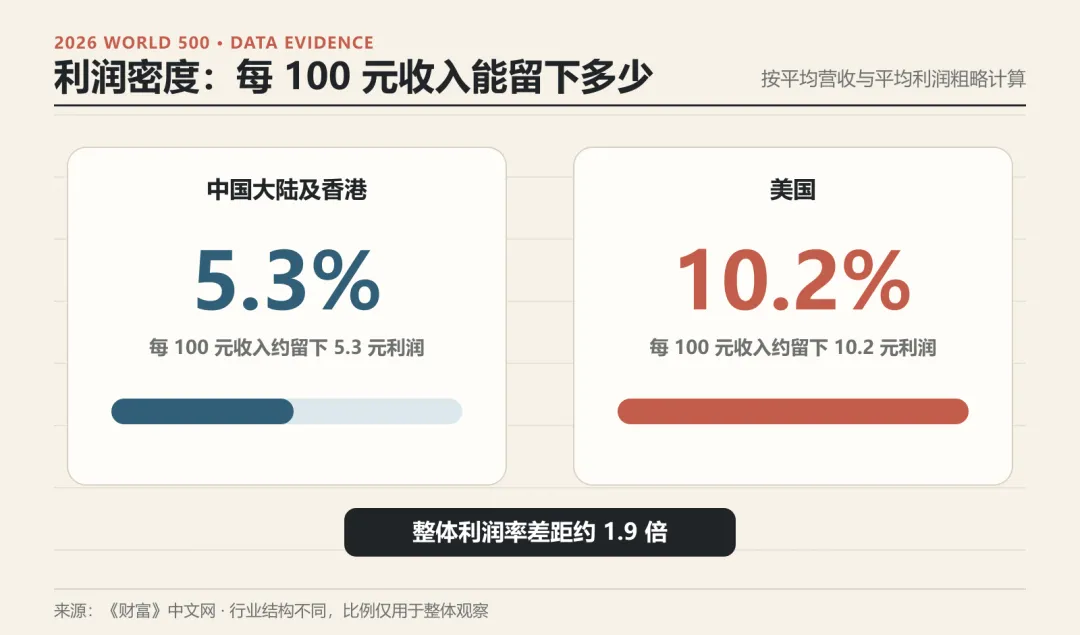Select the 美国 card heading
The width and height of the screenshot is (1080, 635).
click(x=793, y=189)
